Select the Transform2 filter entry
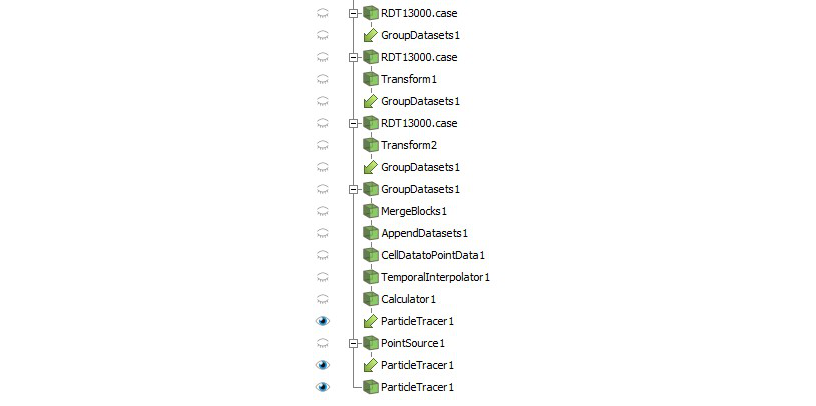The width and height of the screenshot is (816, 406). pyautogui.click(x=409, y=145)
